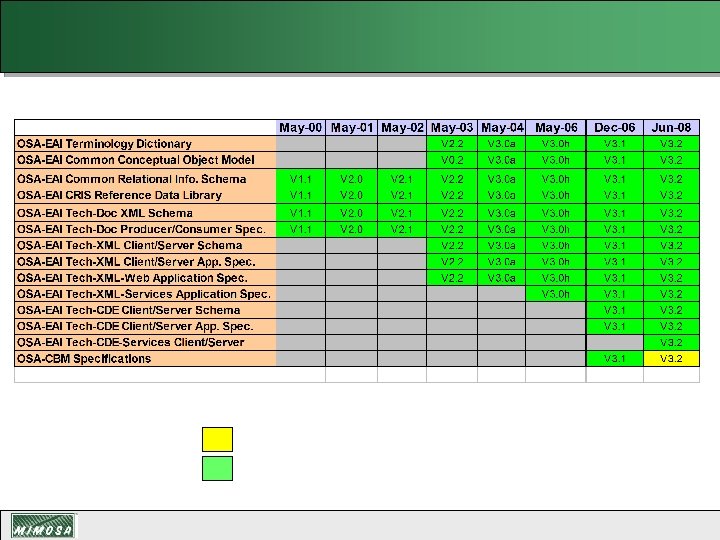The height and width of the screenshot is (540, 720).
Task: Click V3.1 in Tech-CDE Client/Server Schema row
Action: click(615, 310)
